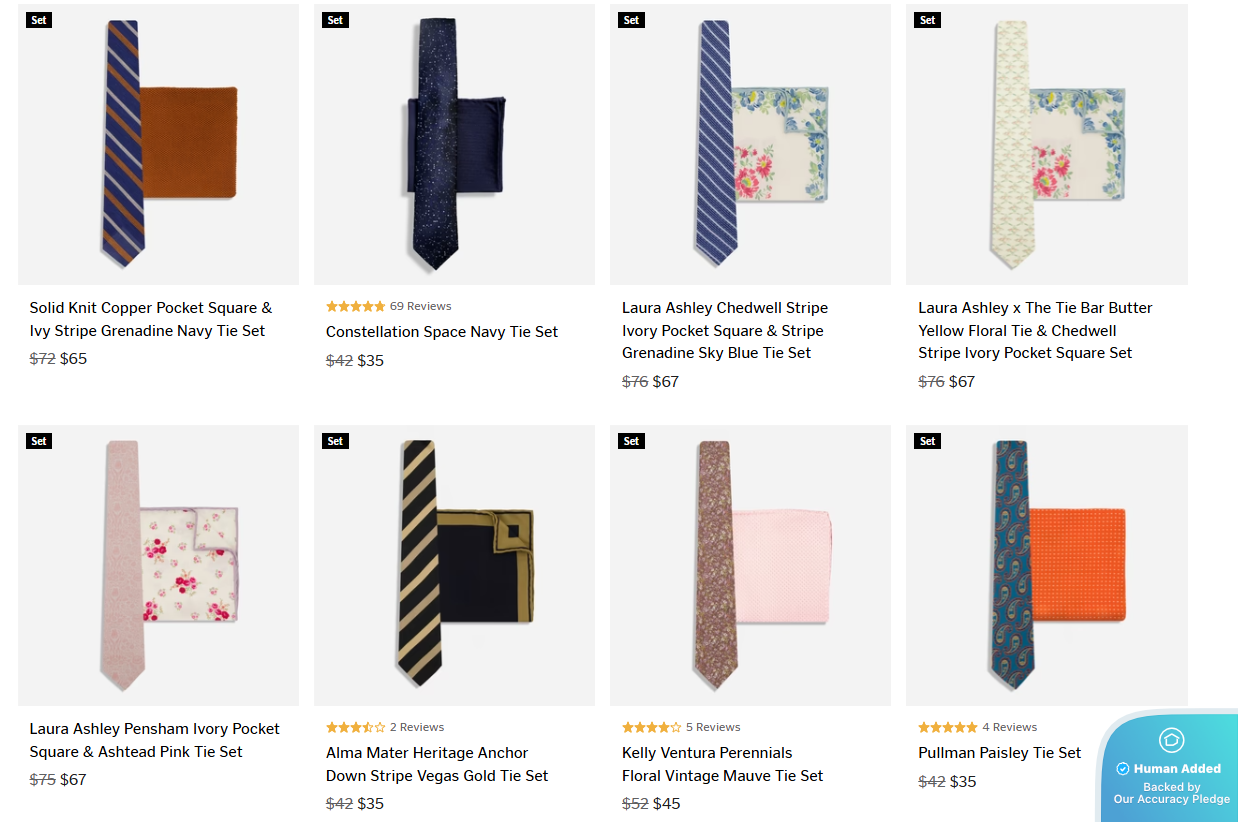View the 5 Reviews link
The height and width of the screenshot is (822, 1238).
pos(713,727)
